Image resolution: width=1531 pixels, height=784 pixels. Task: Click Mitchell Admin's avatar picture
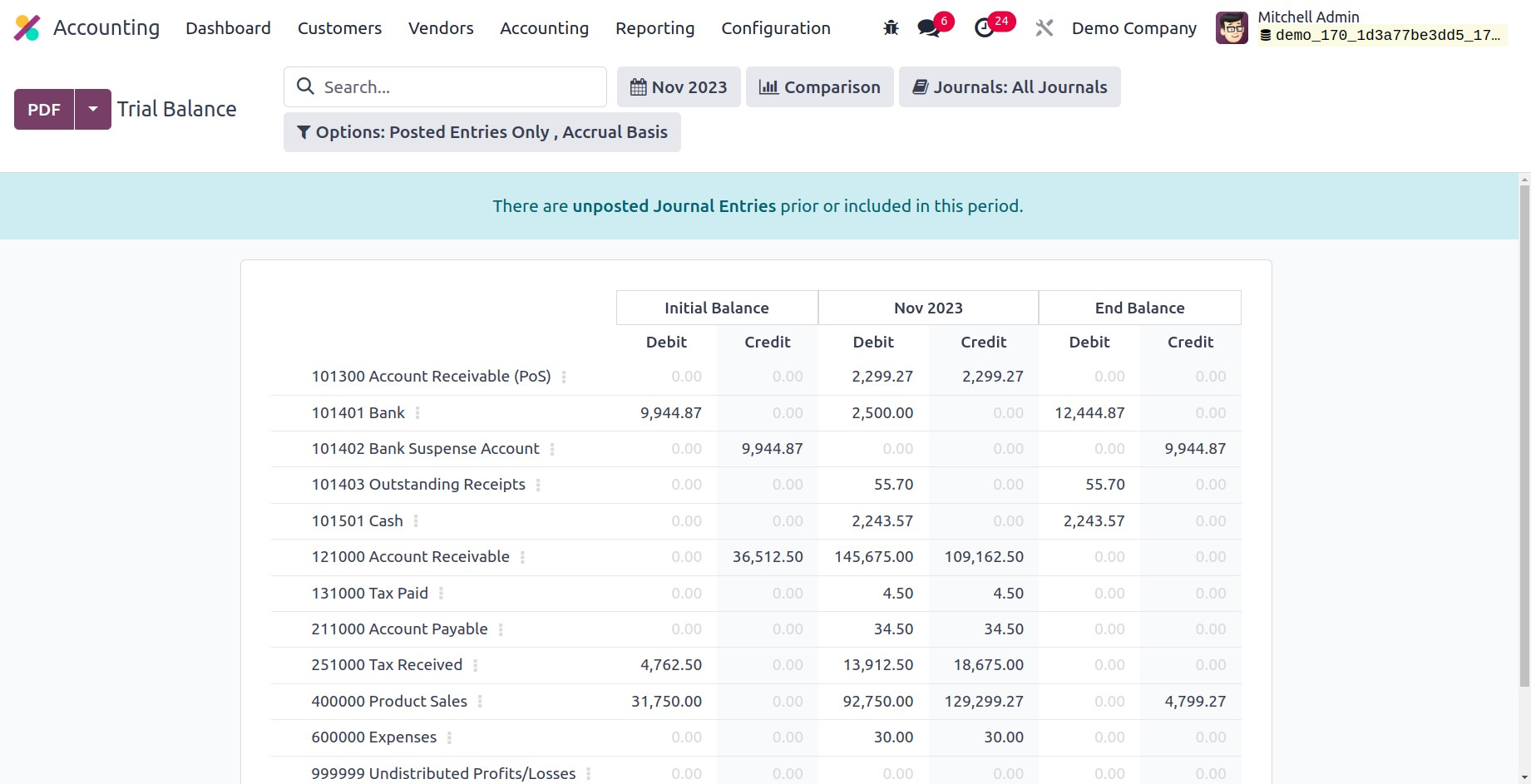coord(1232,28)
